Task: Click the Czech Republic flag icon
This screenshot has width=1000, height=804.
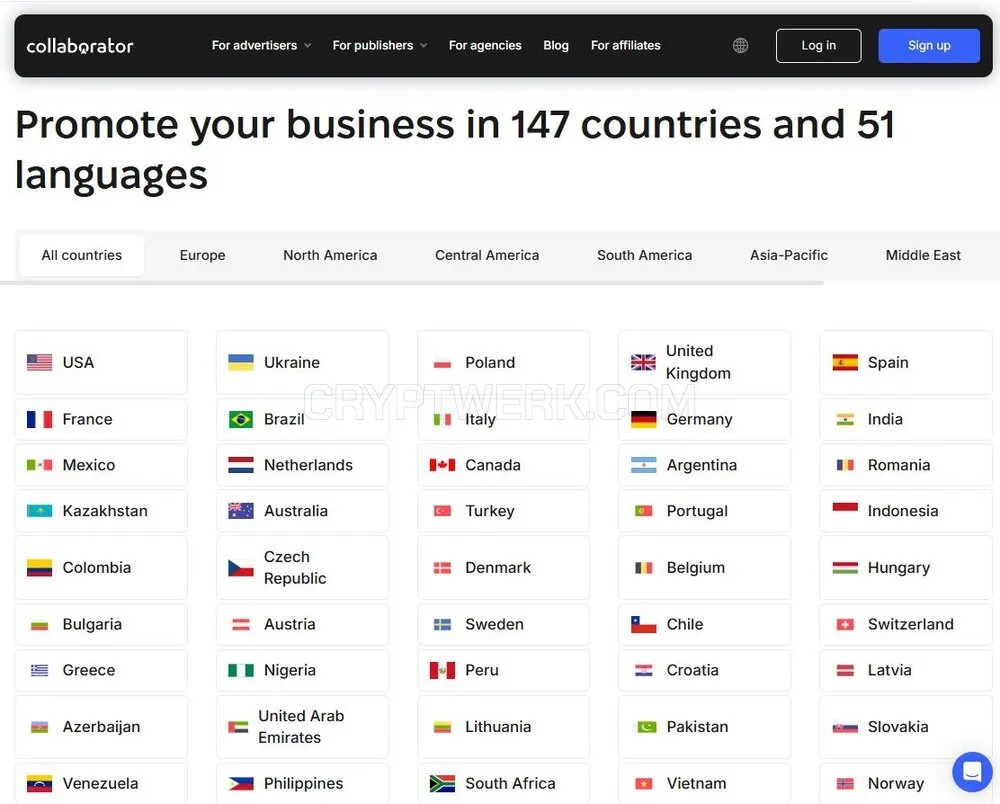Action: pos(241,567)
